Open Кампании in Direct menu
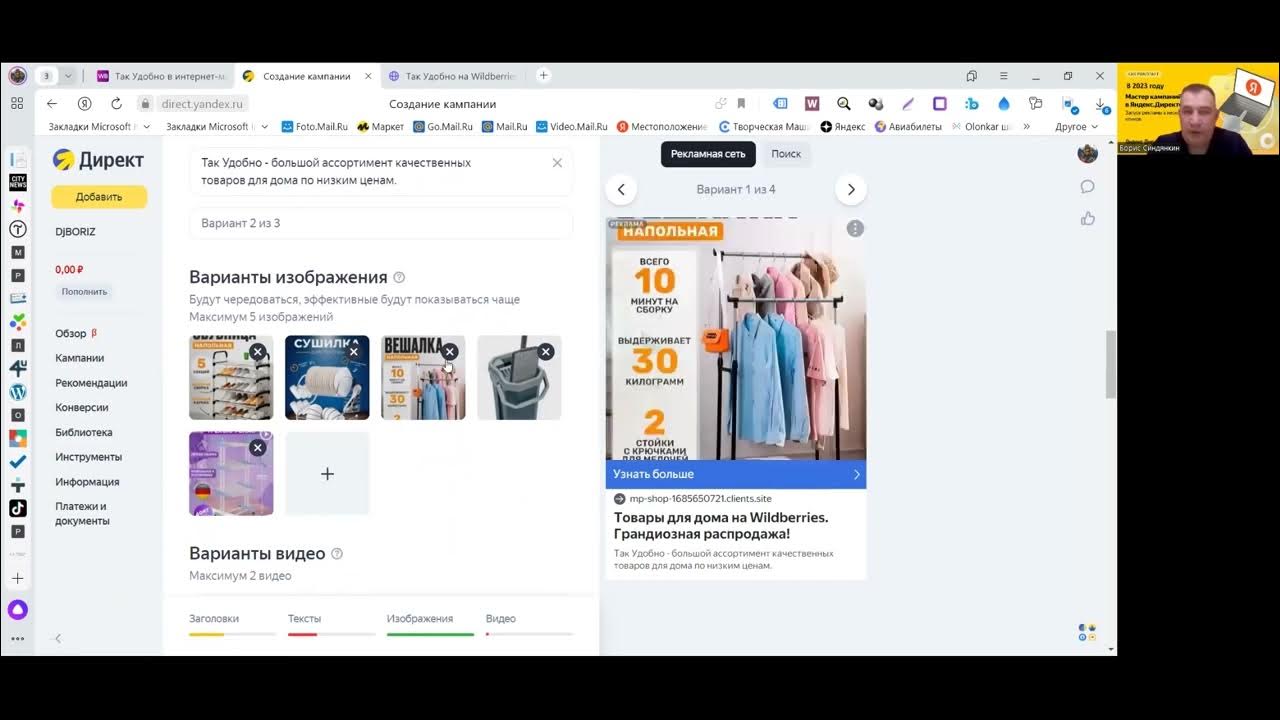The height and width of the screenshot is (720, 1280). [80, 358]
